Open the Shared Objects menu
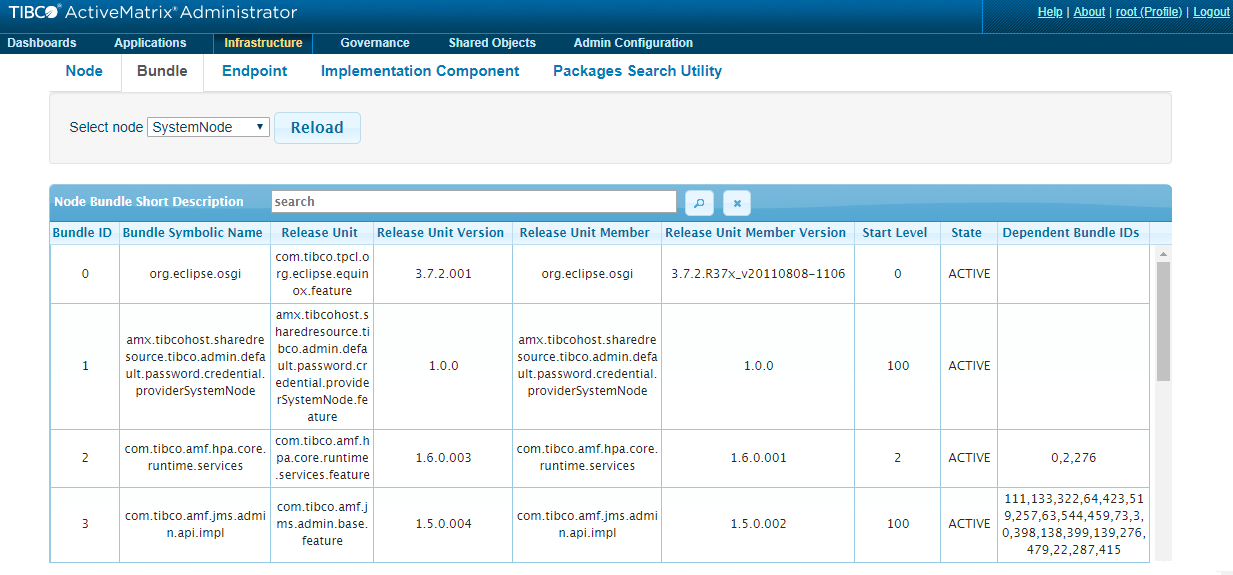This screenshot has width=1233, height=575. [492, 43]
